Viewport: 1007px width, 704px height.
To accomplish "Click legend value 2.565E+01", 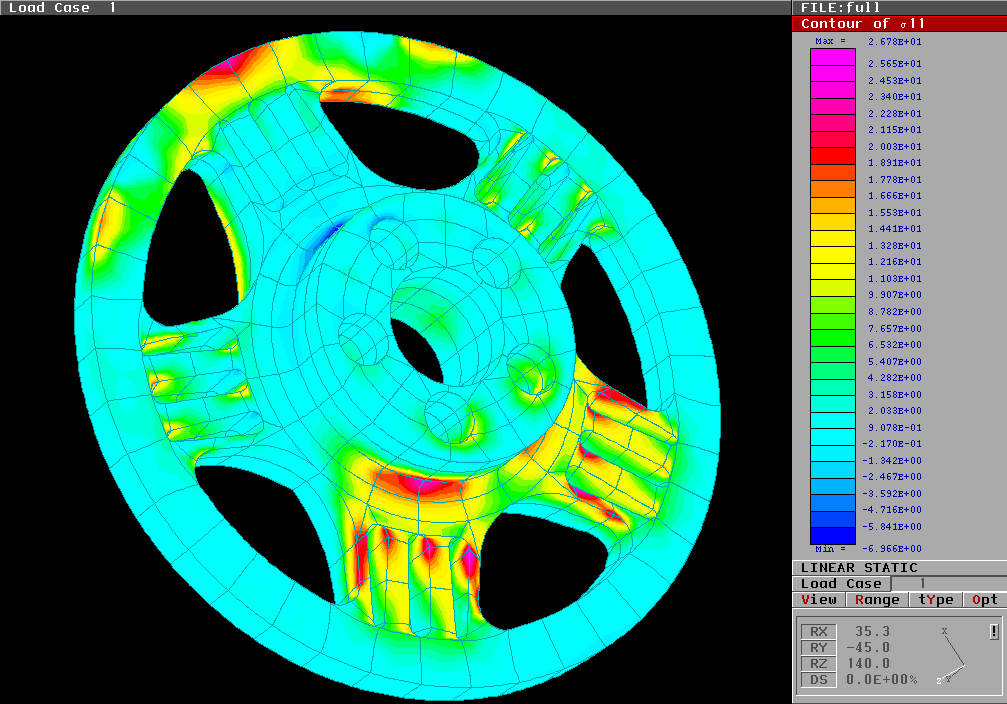I will coord(895,64).
